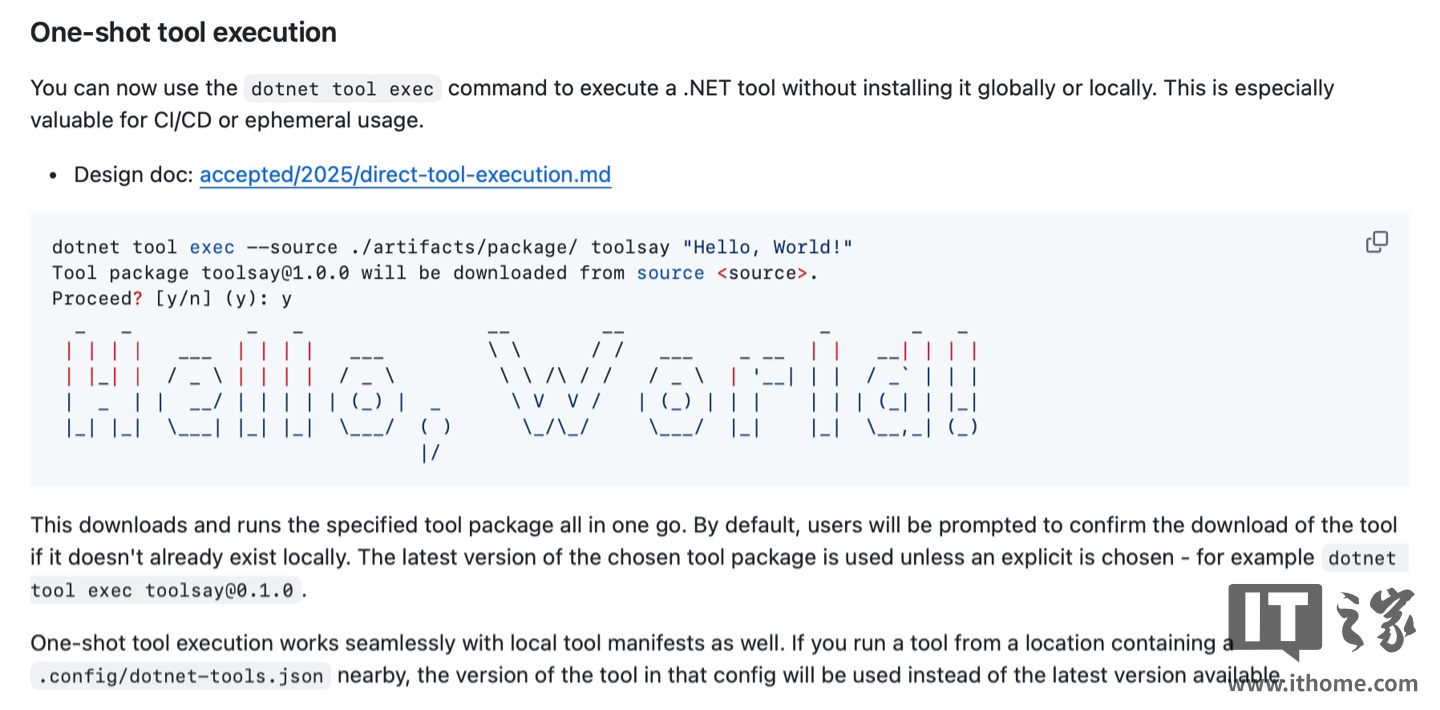Click the IT Home logo watermark
Screen dimensions: 1440x710
click(x=1321, y=622)
